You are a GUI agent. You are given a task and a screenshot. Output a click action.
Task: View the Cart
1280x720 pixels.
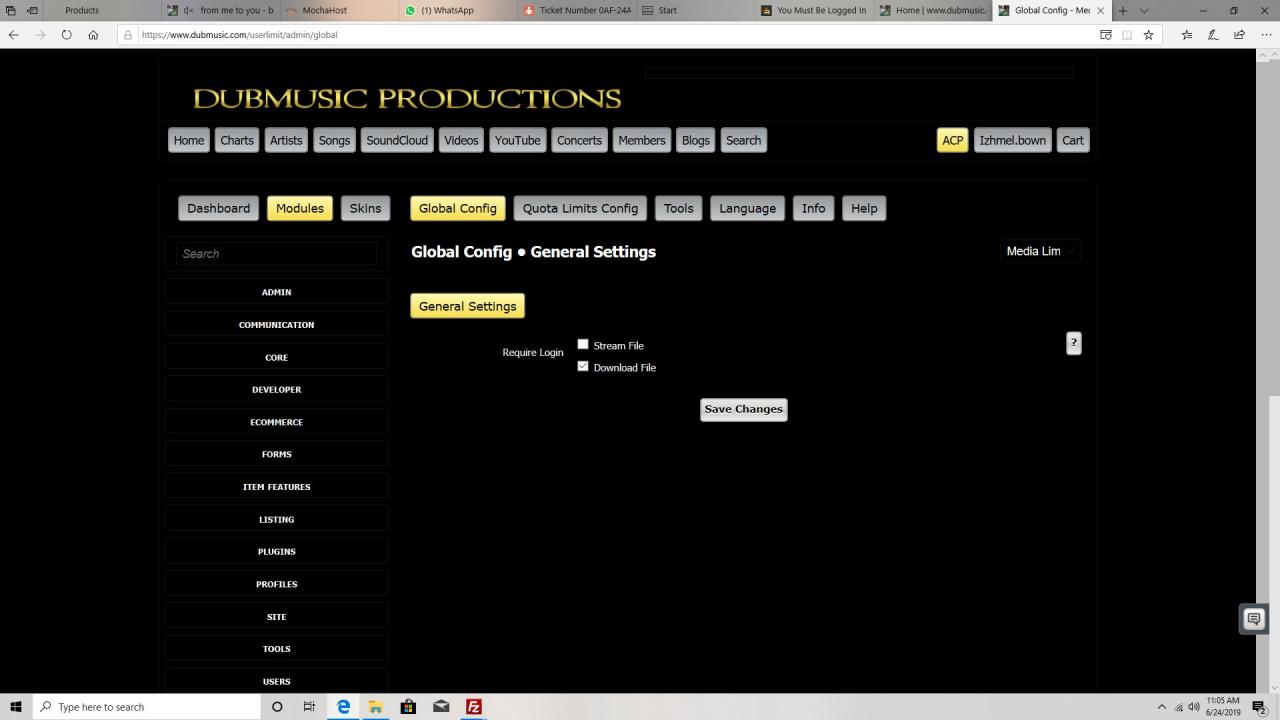[x=1073, y=140]
